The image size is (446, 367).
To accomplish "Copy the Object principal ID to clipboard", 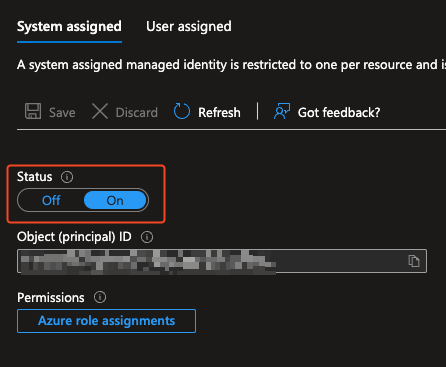I will (x=414, y=261).
